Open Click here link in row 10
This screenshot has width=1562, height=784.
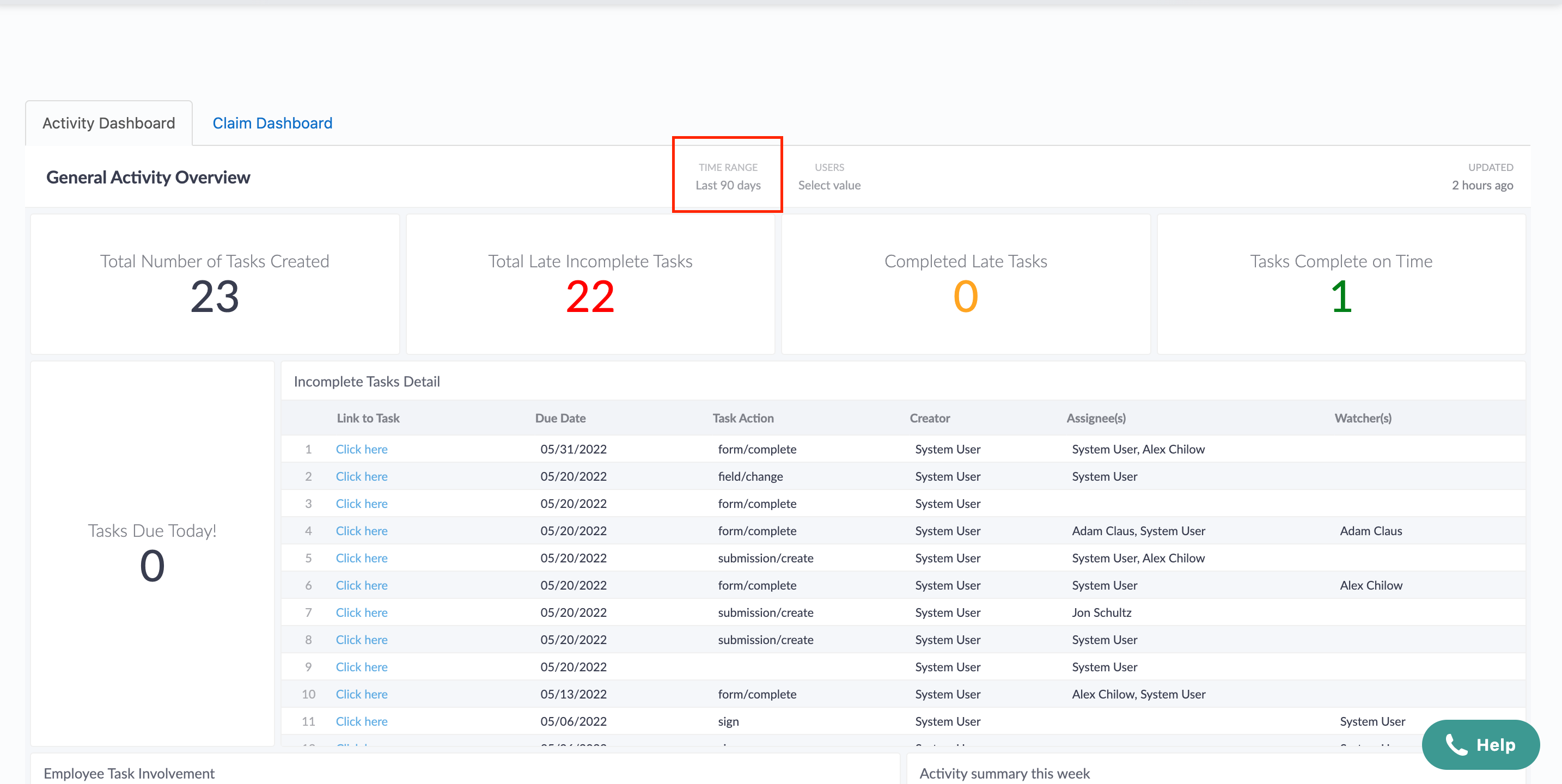362,695
